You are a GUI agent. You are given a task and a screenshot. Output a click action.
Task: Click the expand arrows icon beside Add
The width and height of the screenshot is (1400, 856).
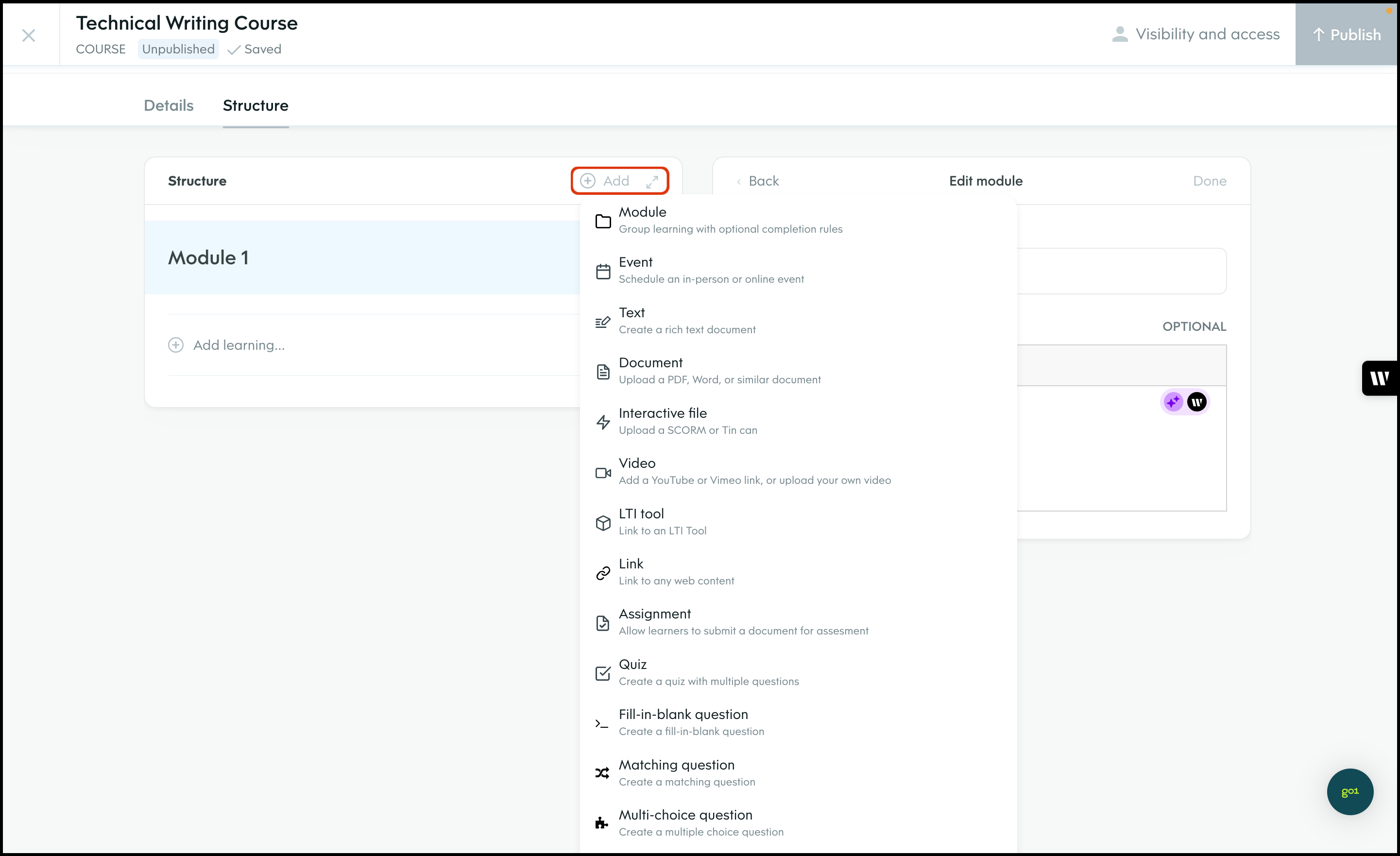click(x=652, y=181)
